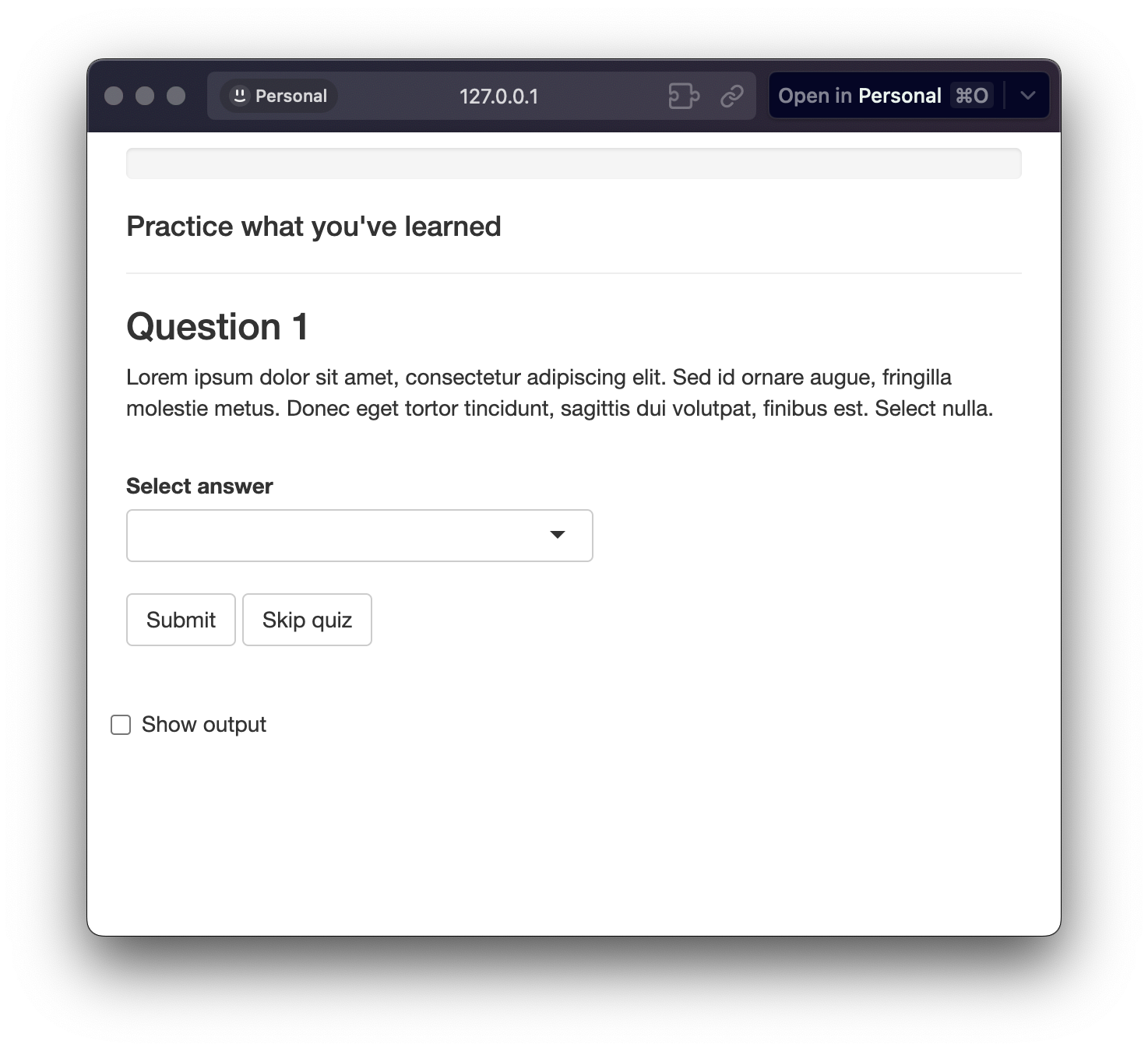1148x1051 pixels.
Task: Click the window close button
Action: 114,96
